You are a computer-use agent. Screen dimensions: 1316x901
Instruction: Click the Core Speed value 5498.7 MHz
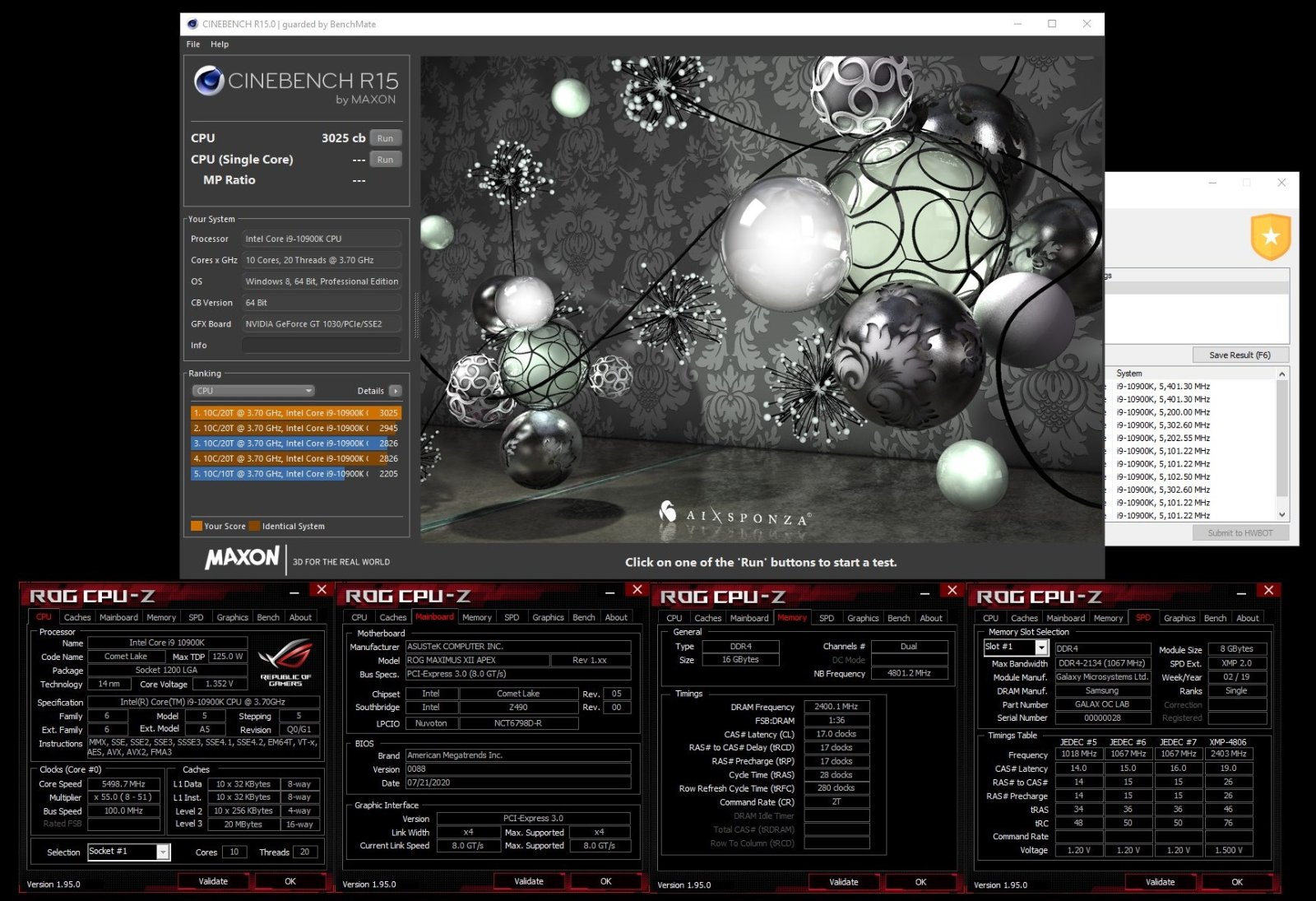123,784
